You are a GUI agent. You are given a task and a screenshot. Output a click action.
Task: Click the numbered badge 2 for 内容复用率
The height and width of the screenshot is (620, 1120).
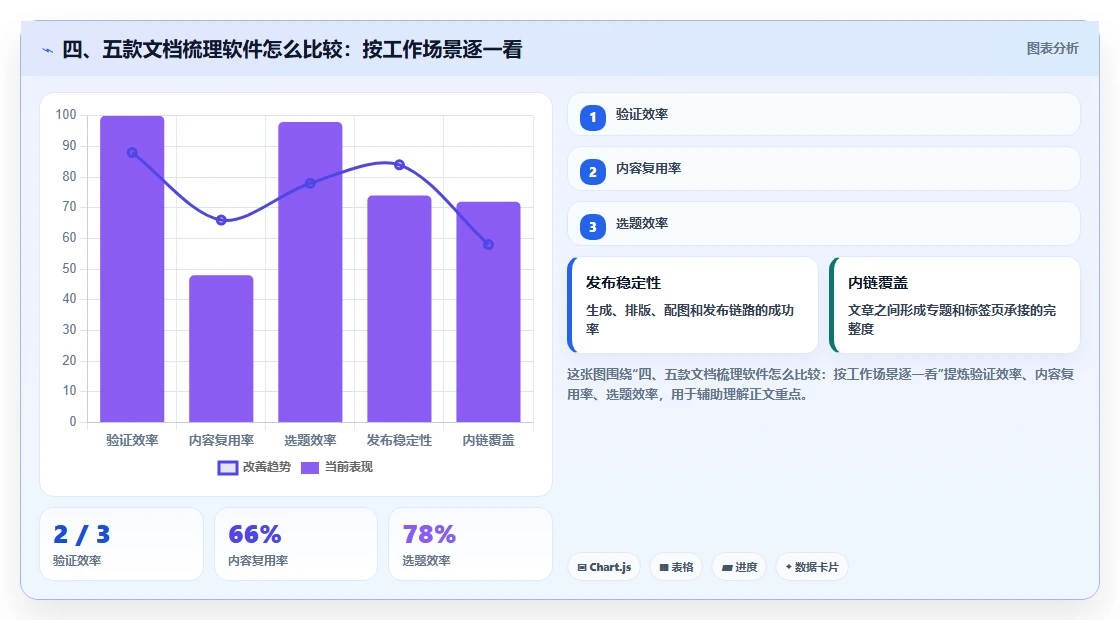592,172
